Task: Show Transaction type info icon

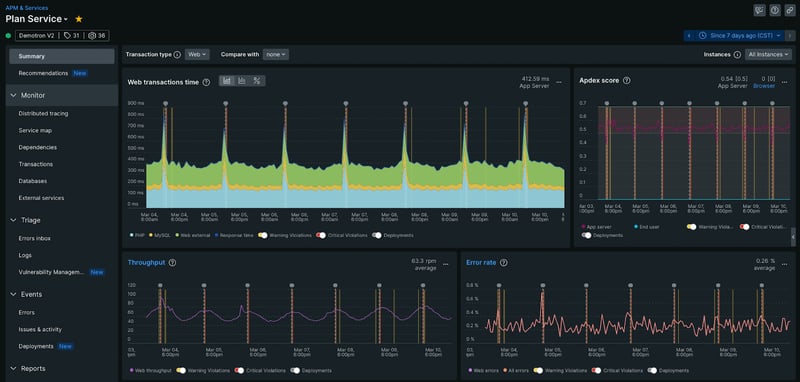Action: pos(177,55)
